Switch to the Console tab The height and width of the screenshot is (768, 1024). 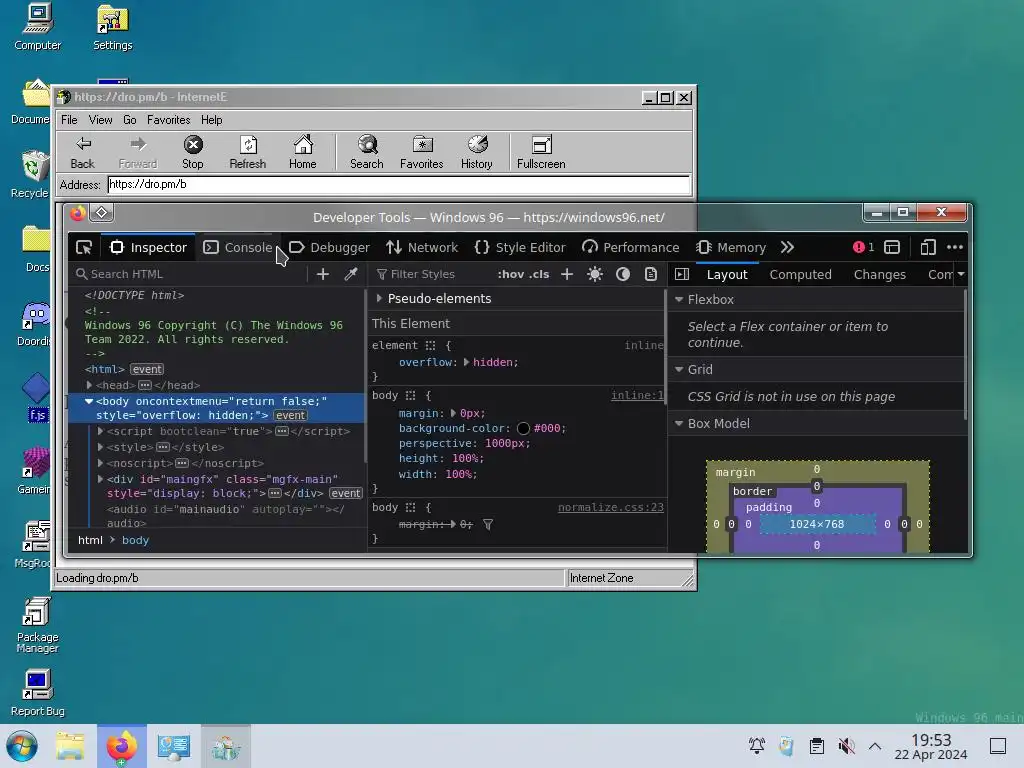coord(238,248)
